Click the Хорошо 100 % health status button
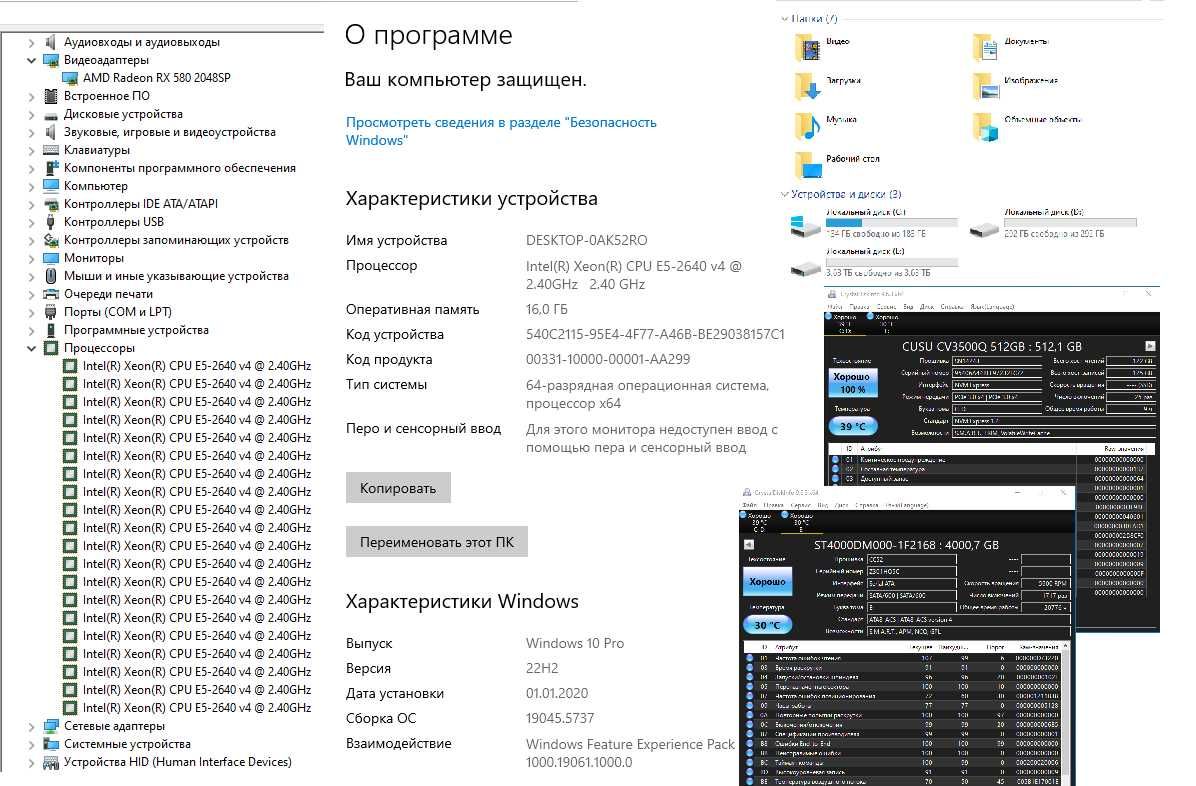The image size is (1196, 786). click(x=852, y=383)
